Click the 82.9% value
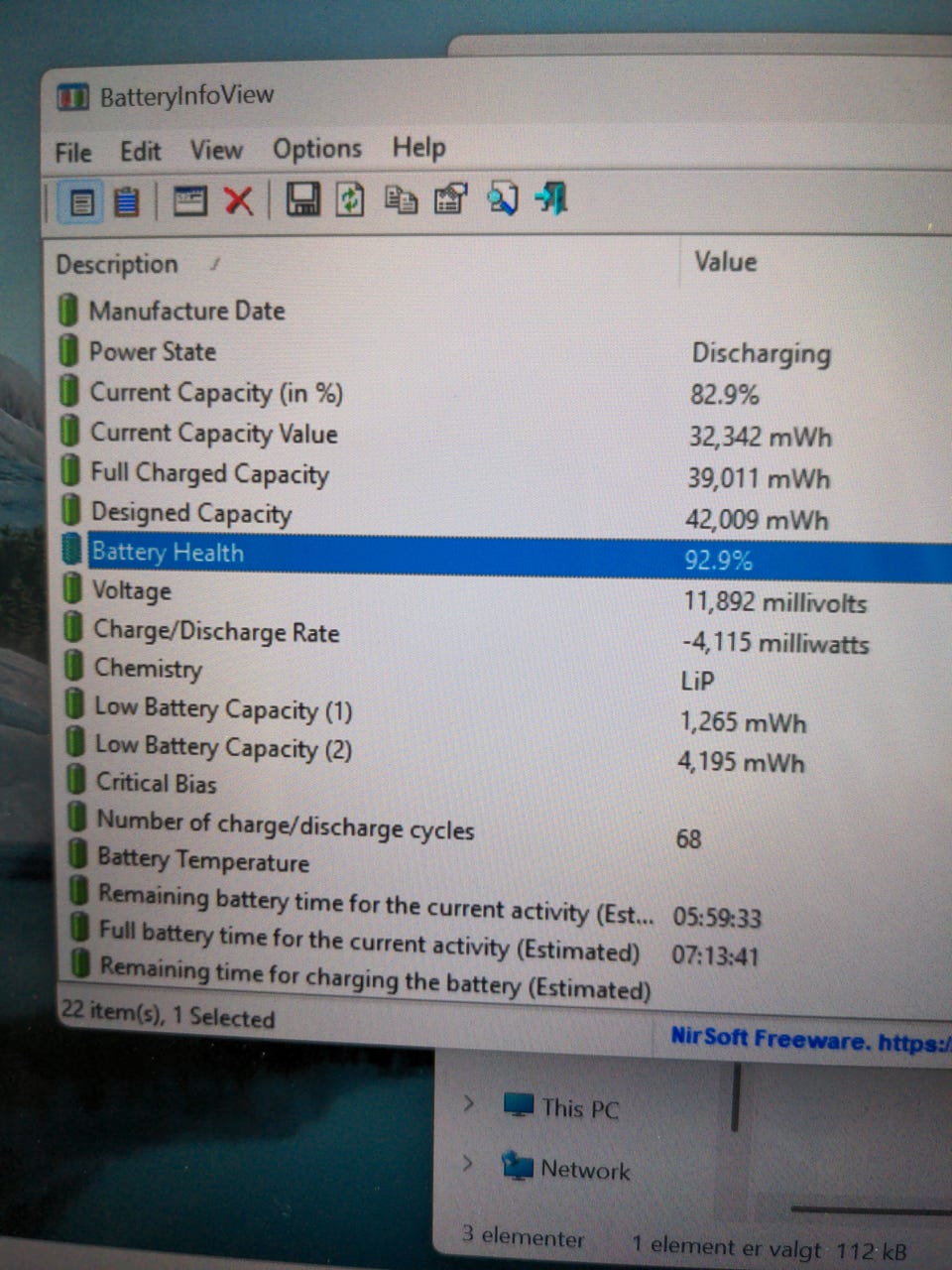Screen dimensions: 952x1270 724,395
